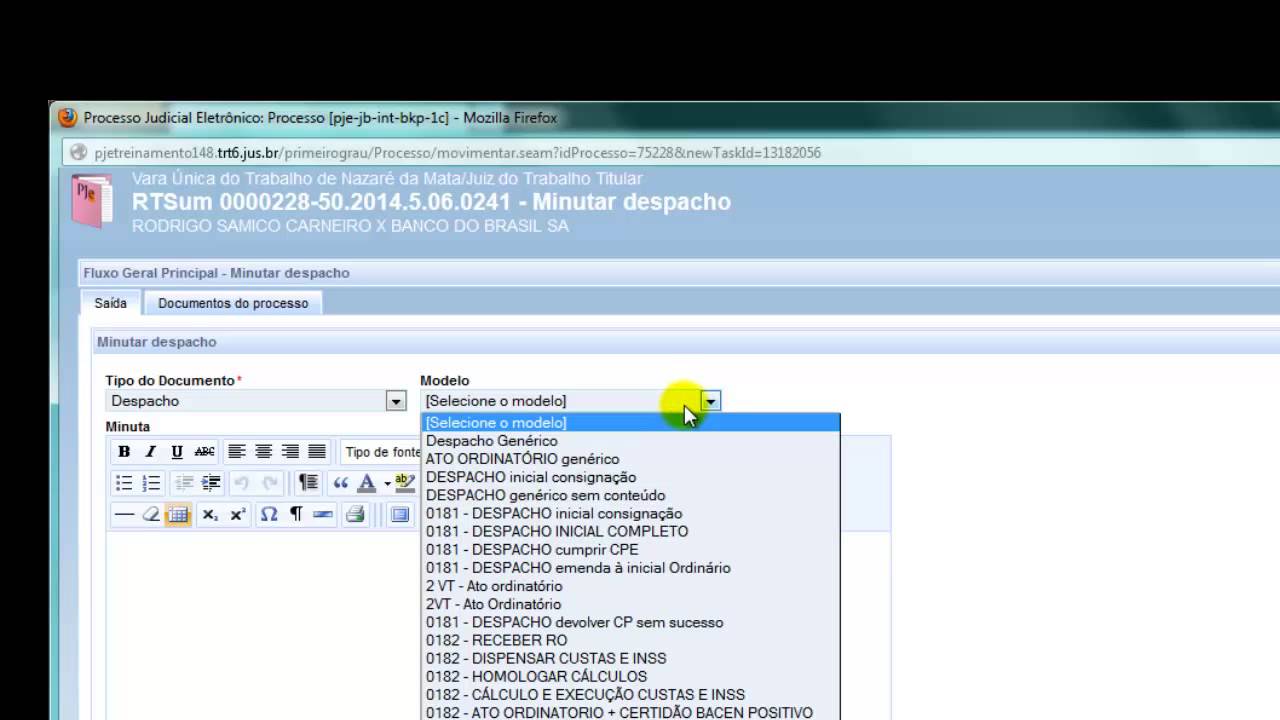
Task: Center align text in the editor
Action: 264,452
